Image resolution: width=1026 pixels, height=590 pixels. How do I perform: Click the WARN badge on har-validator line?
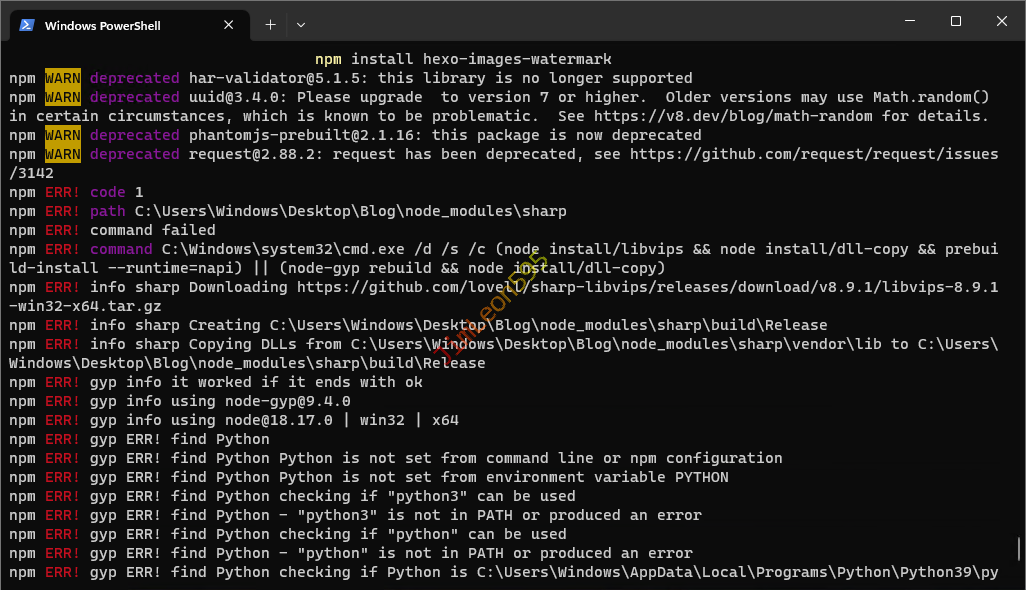(63, 78)
